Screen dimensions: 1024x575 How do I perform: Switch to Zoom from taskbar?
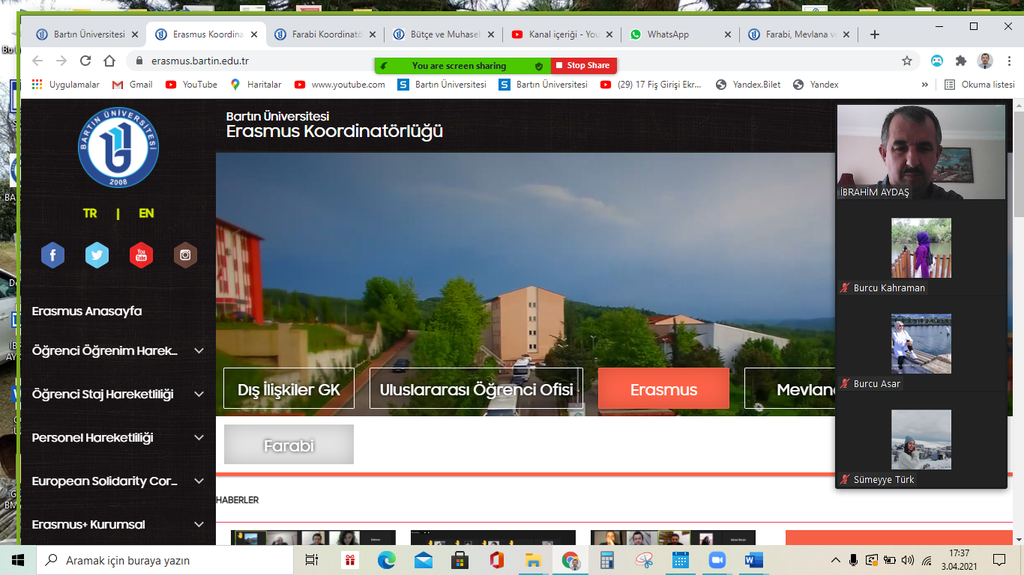717,560
